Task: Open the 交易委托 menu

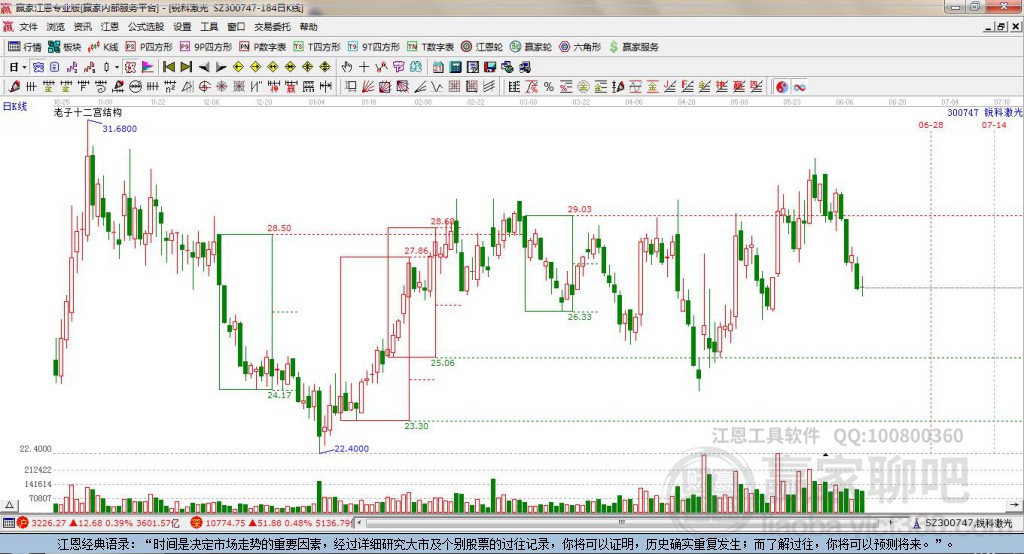Action: coord(272,27)
